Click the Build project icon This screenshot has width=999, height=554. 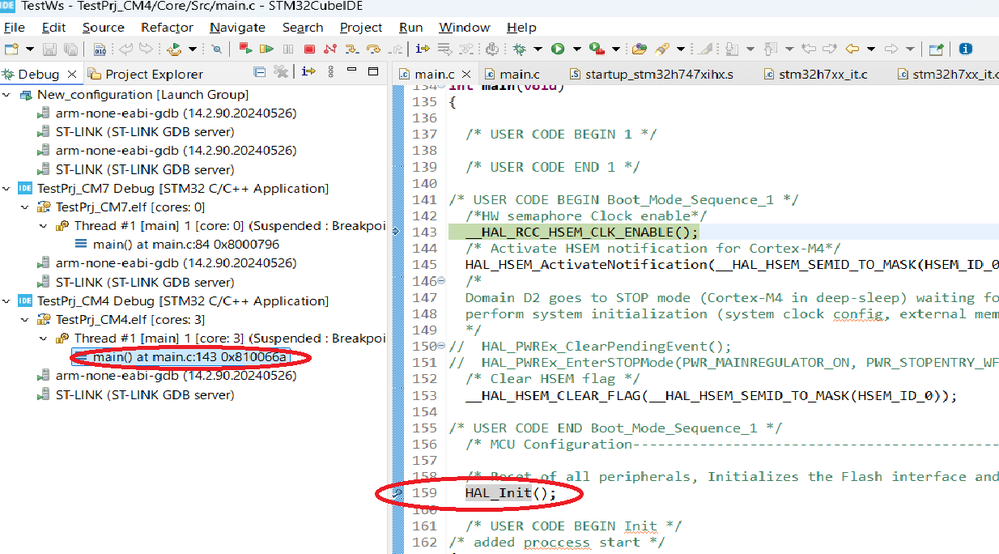(174, 49)
